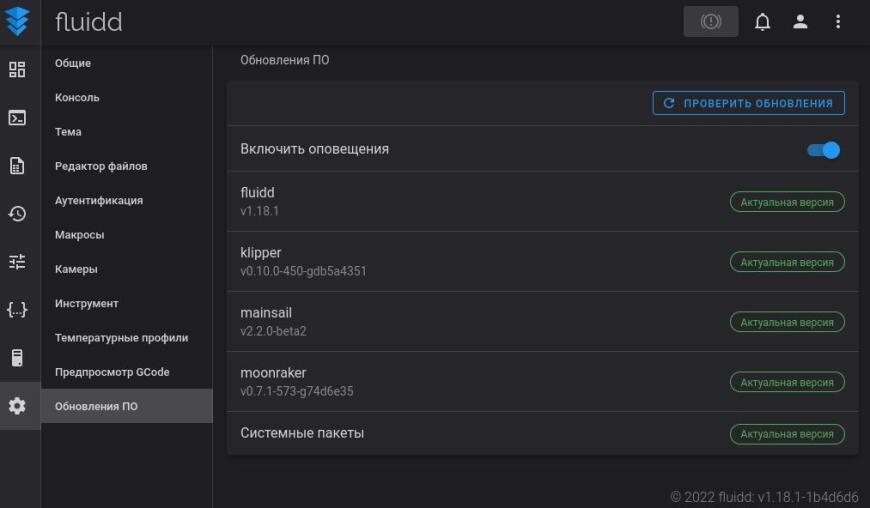Click footer version v1.18.1-1b4d6d6 text

tap(808, 497)
